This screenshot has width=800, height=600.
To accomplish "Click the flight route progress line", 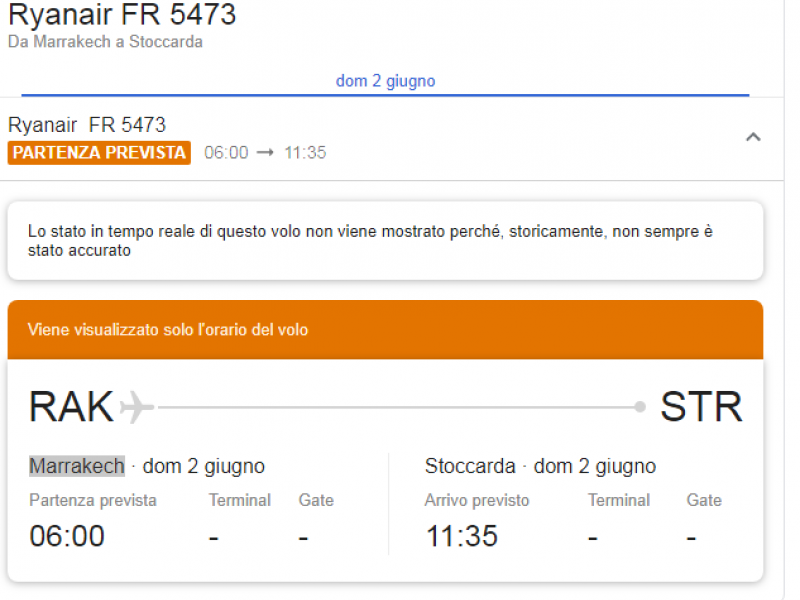I will [396, 407].
